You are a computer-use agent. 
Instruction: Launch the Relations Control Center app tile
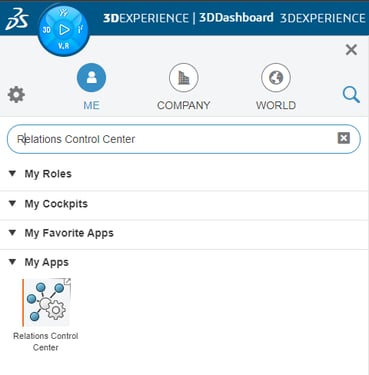point(46,302)
